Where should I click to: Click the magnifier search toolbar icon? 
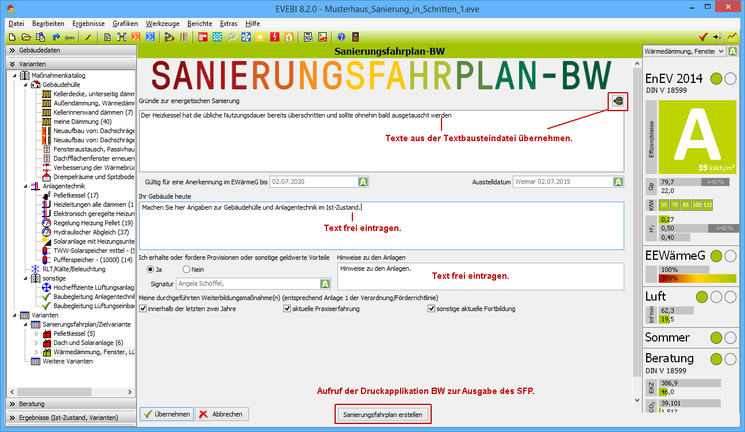click(232, 37)
